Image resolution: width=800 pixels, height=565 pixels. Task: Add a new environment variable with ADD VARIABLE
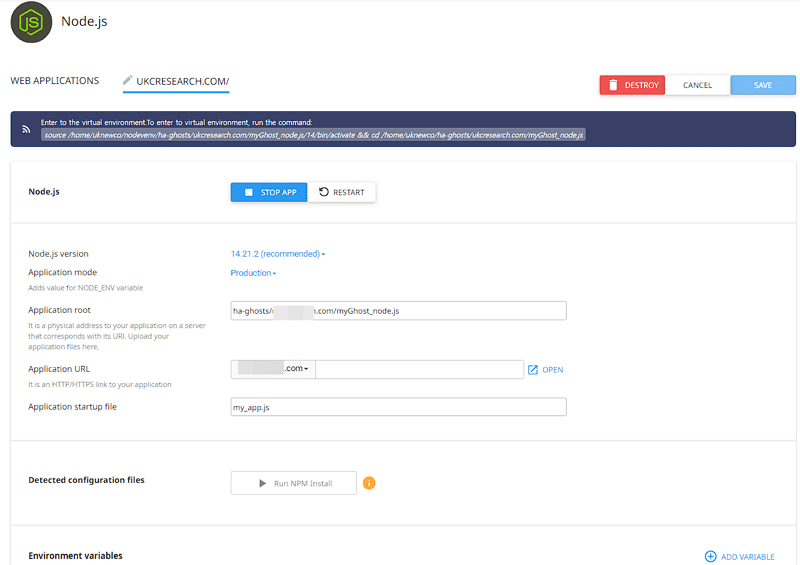(739, 556)
